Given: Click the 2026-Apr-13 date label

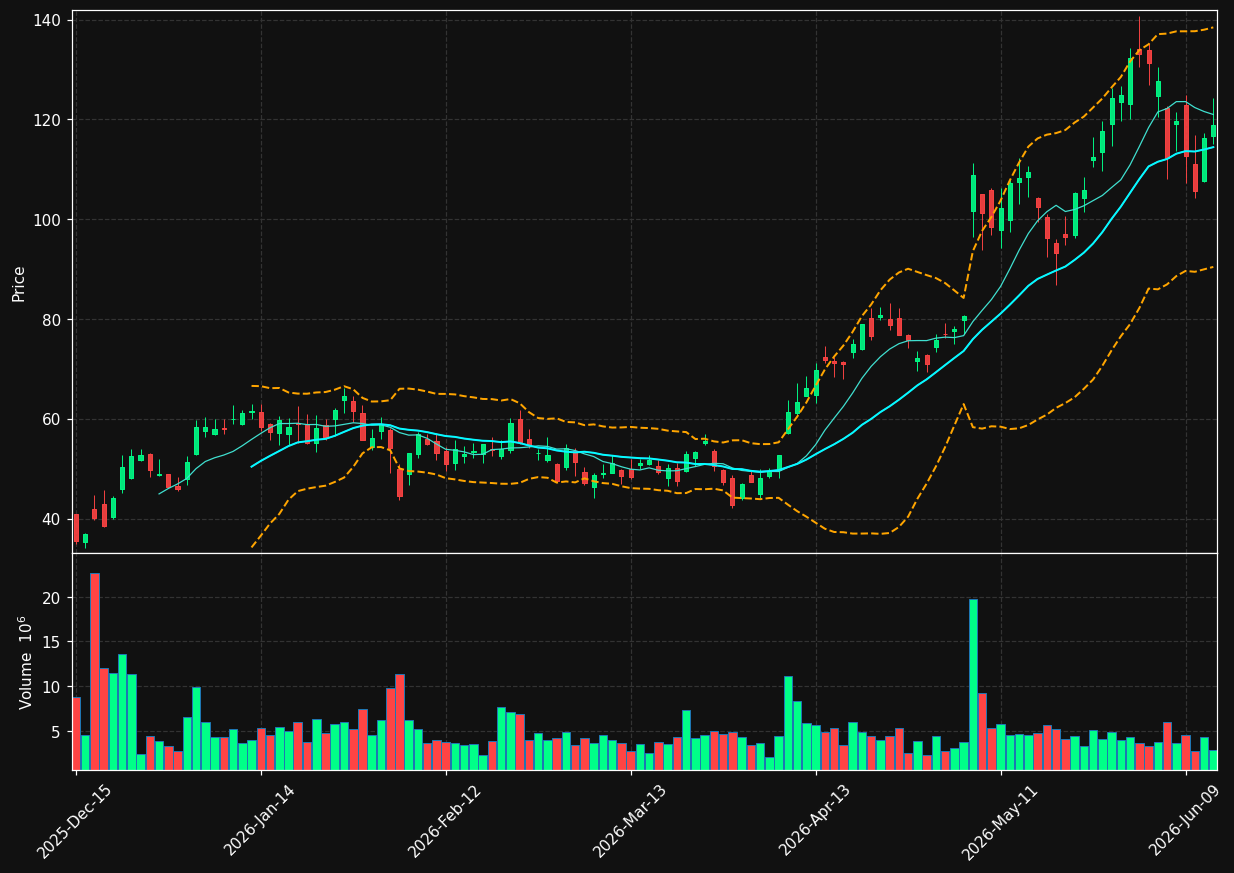Looking at the screenshot, I should click(815, 821).
